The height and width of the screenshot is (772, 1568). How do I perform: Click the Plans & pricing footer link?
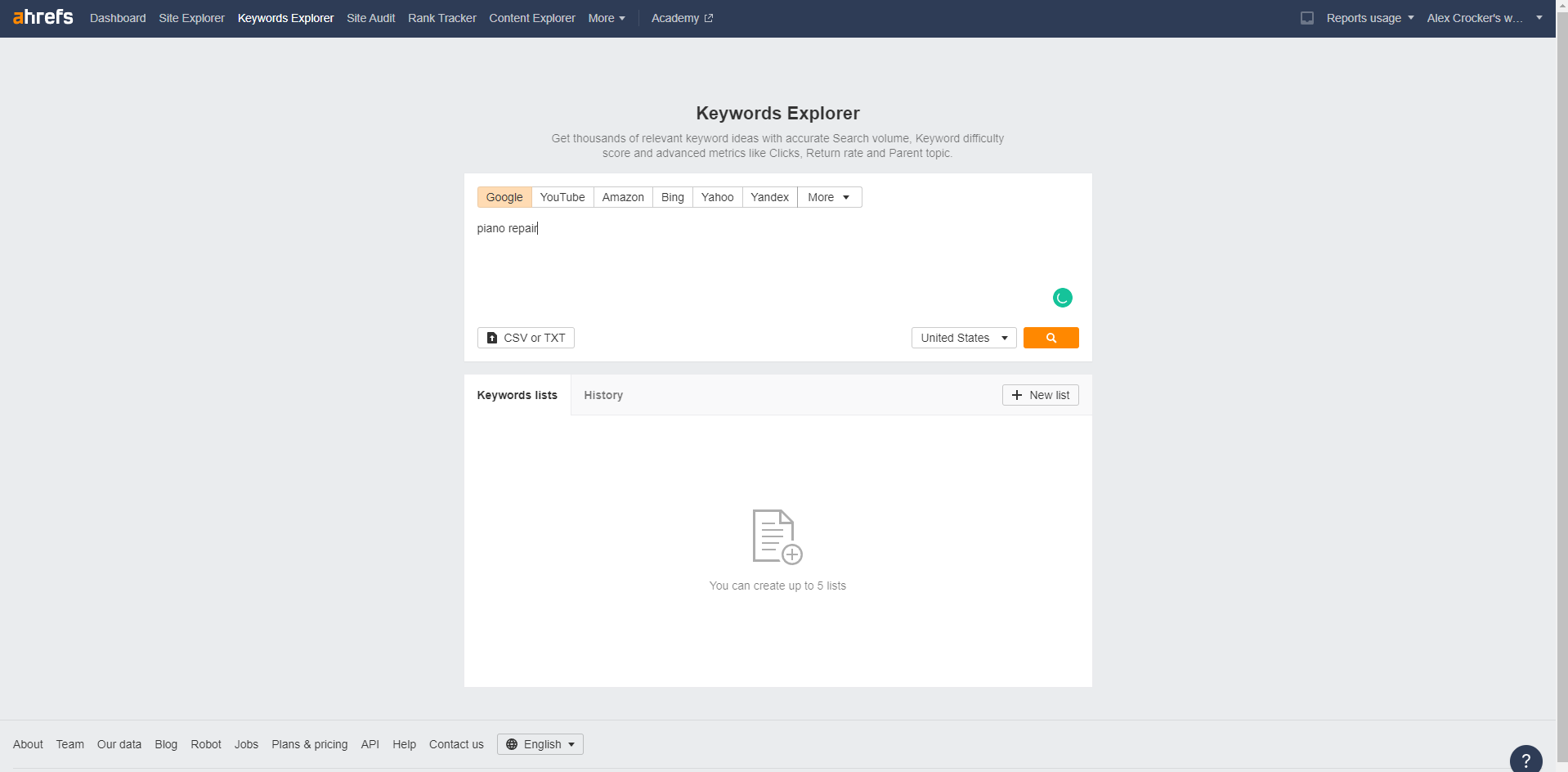309,744
